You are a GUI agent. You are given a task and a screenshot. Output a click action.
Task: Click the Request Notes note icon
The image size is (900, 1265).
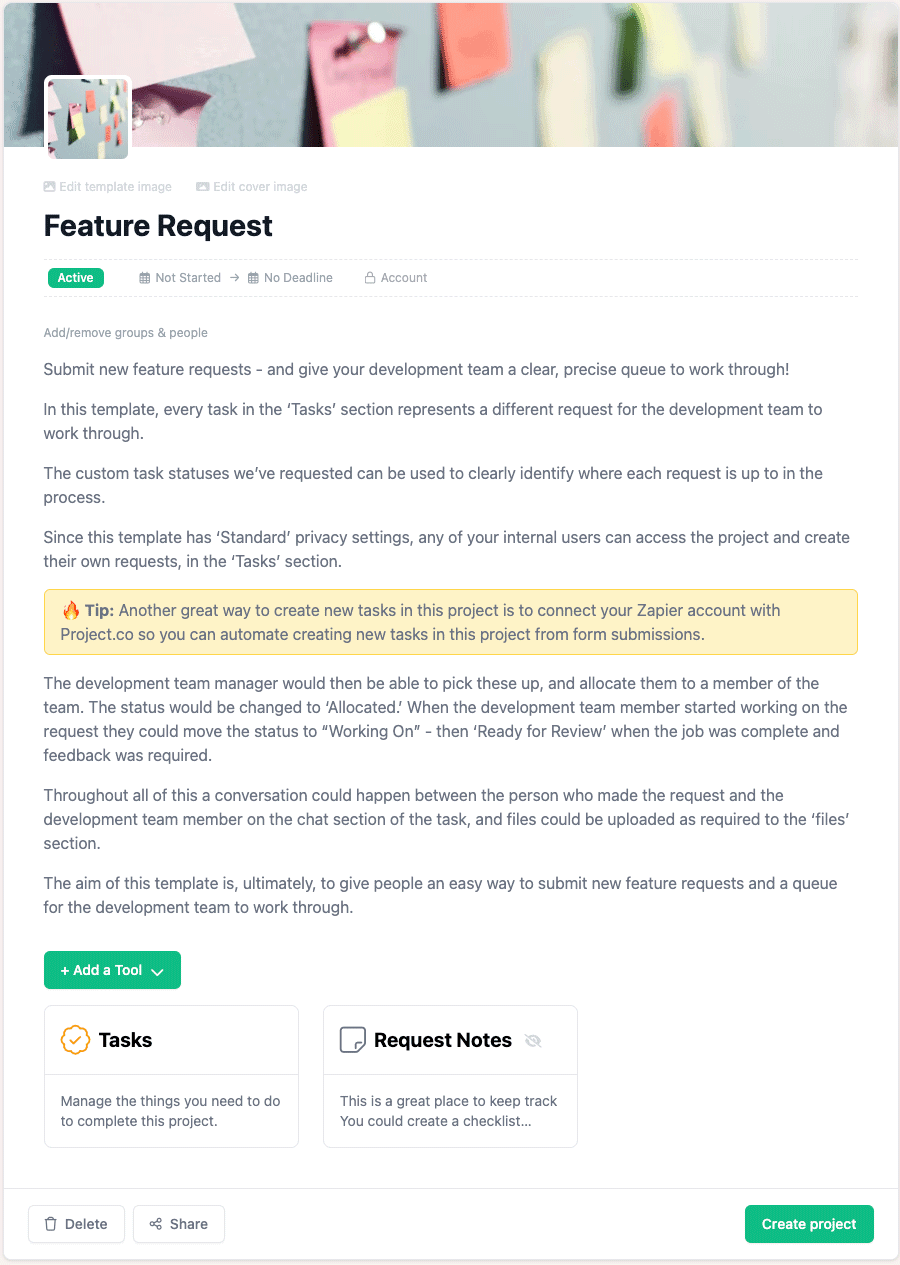352,1040
